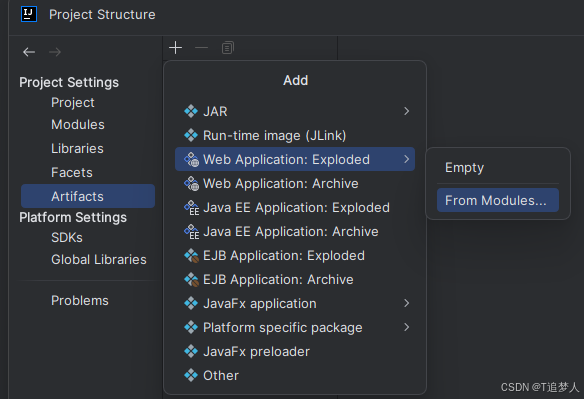The height and width of the screenshot is (399, 584).
Task: Select Empty in the submenu
Action: [498, 168]
